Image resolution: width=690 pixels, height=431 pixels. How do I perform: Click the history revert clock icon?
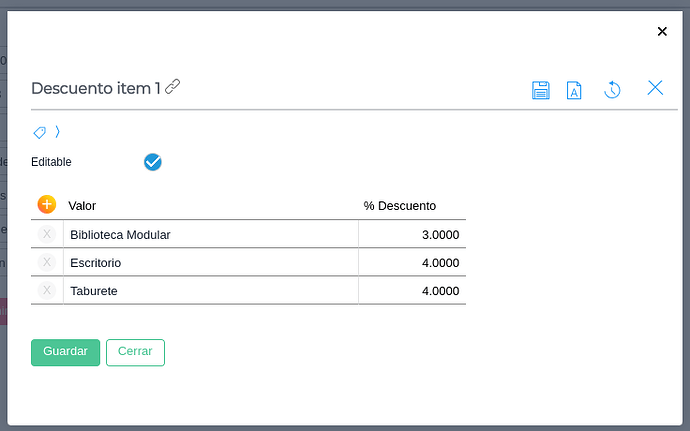(x=612, y=90)
